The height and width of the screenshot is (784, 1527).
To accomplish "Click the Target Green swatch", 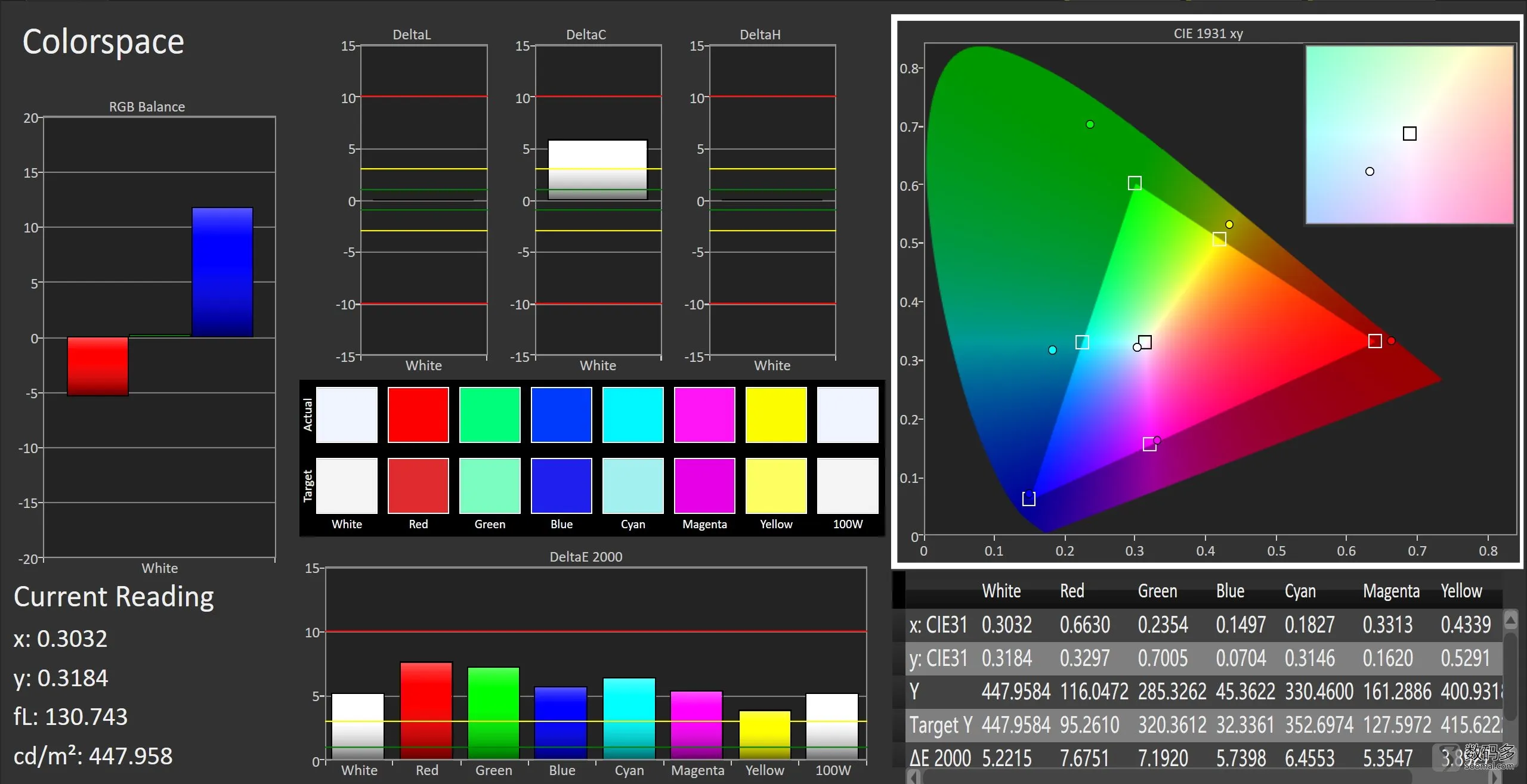I will [490, 486].
